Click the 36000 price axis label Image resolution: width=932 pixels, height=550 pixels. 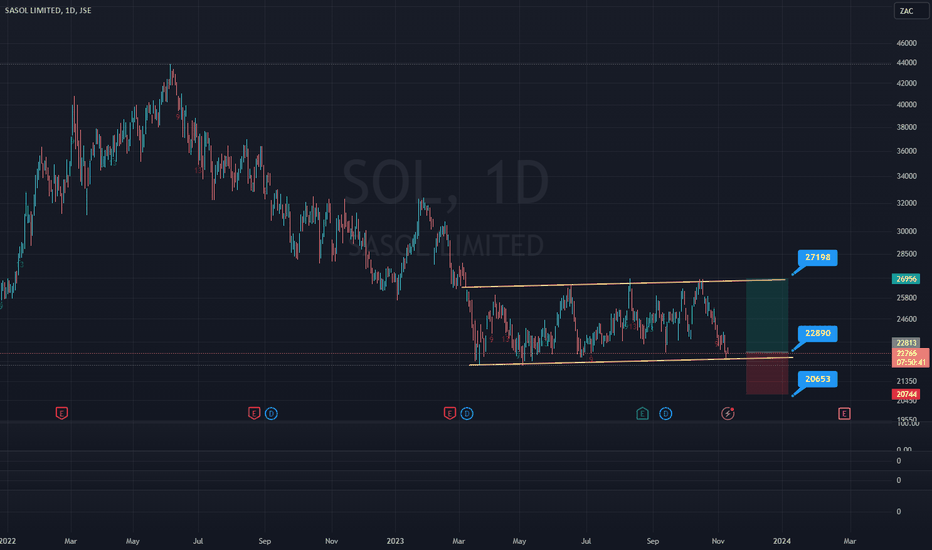[906, 151]
